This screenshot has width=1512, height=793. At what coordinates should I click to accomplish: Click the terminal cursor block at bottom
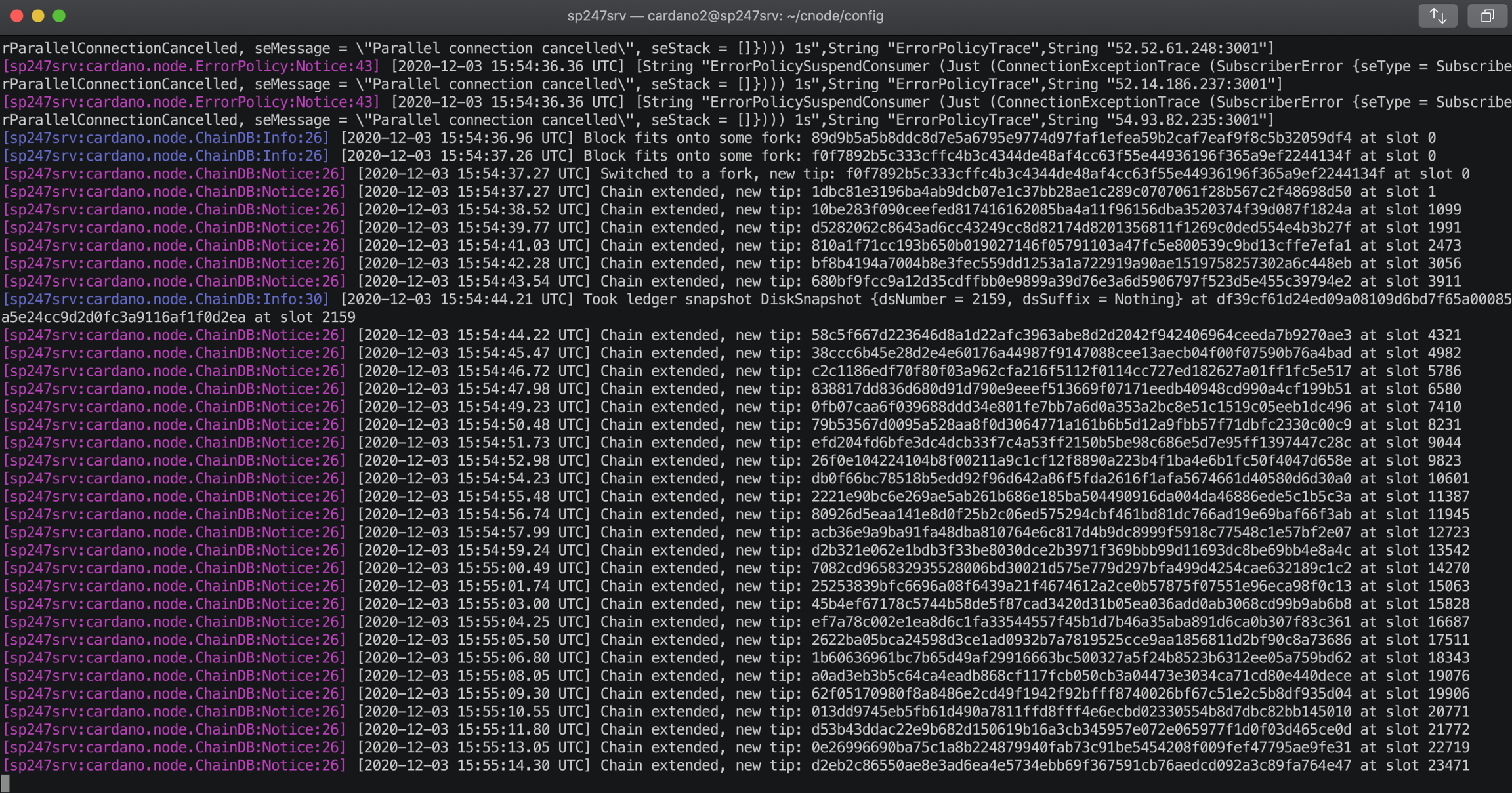[5, 783]
